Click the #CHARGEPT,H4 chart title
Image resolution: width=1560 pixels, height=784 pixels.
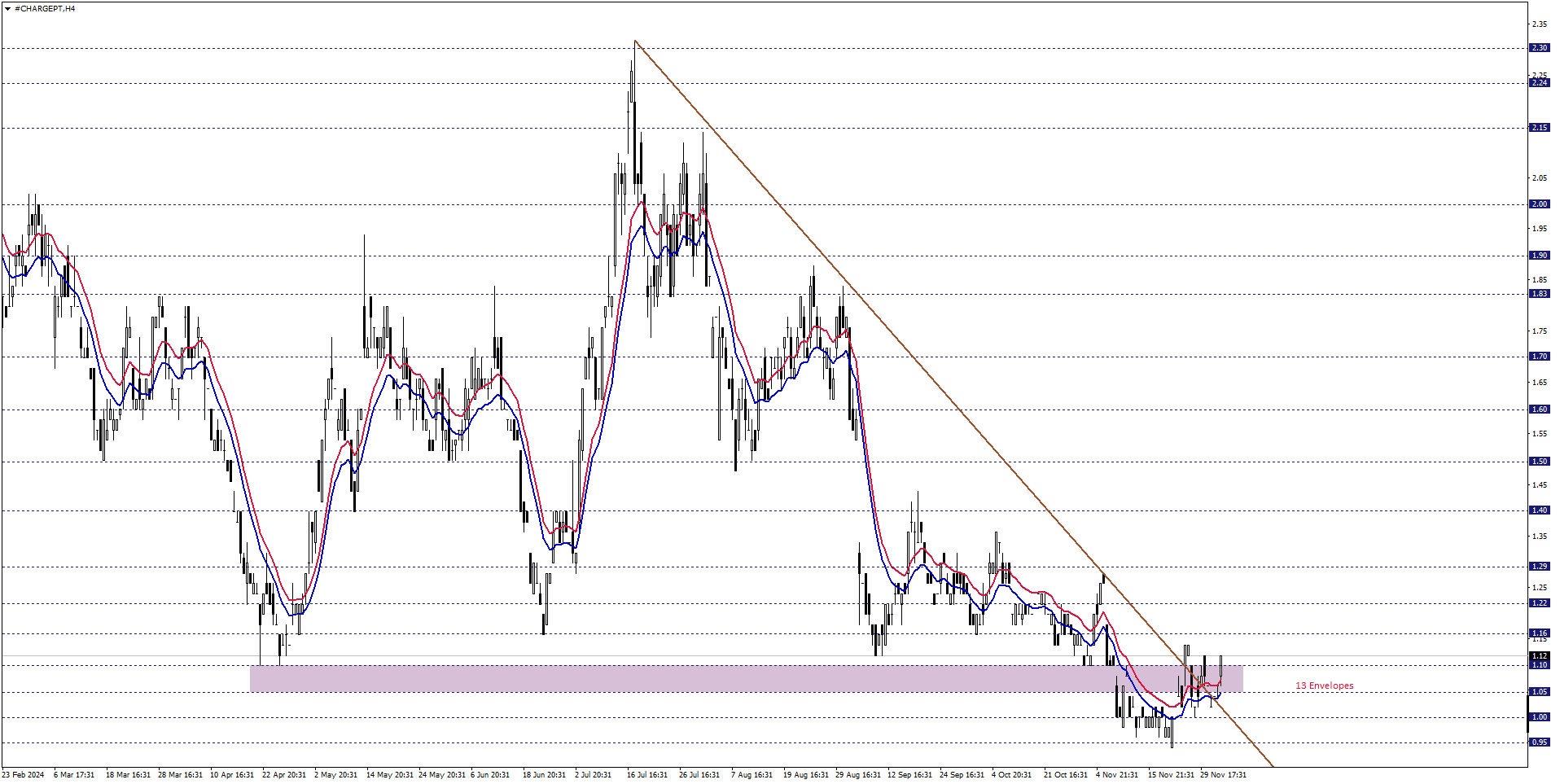(45, 8)
